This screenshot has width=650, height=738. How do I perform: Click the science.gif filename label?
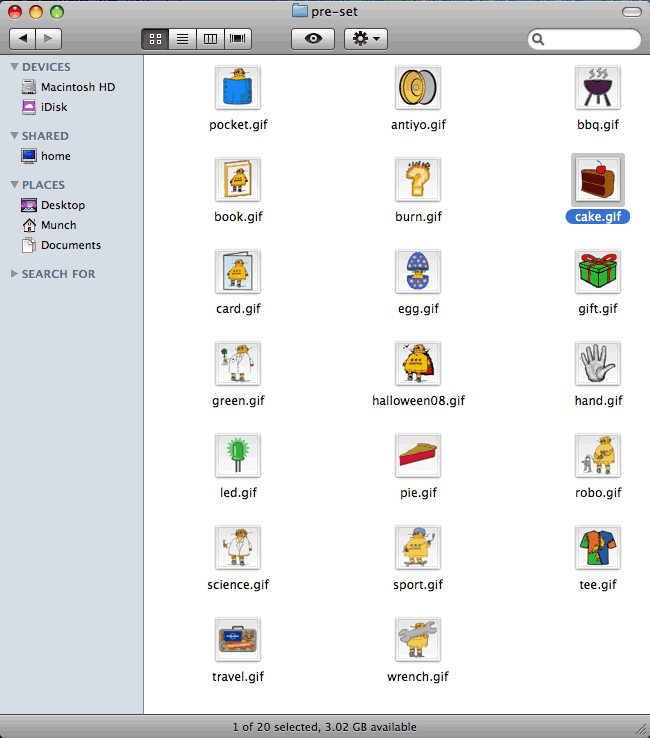[238, 585]
